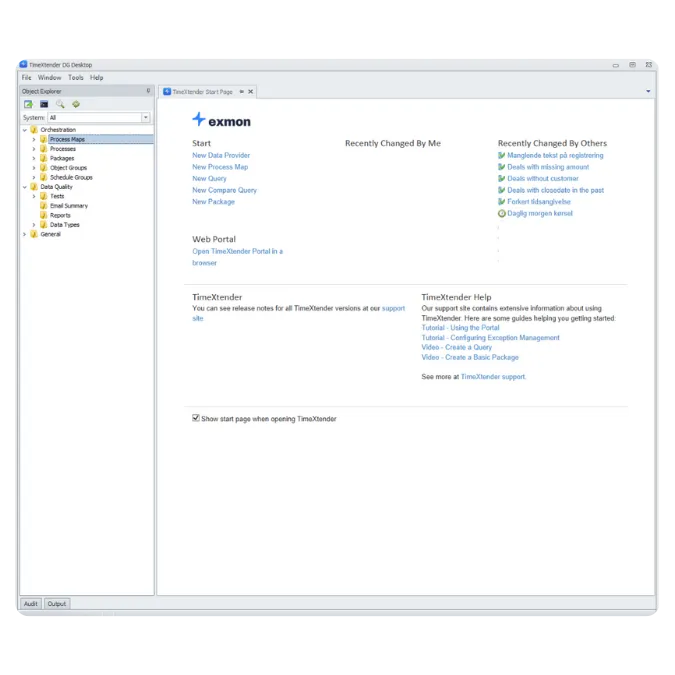The width and height of the screenshot is (675, 675).
Task: Click Video - Create a Basic Package link
Action: (x=470, y=357)
